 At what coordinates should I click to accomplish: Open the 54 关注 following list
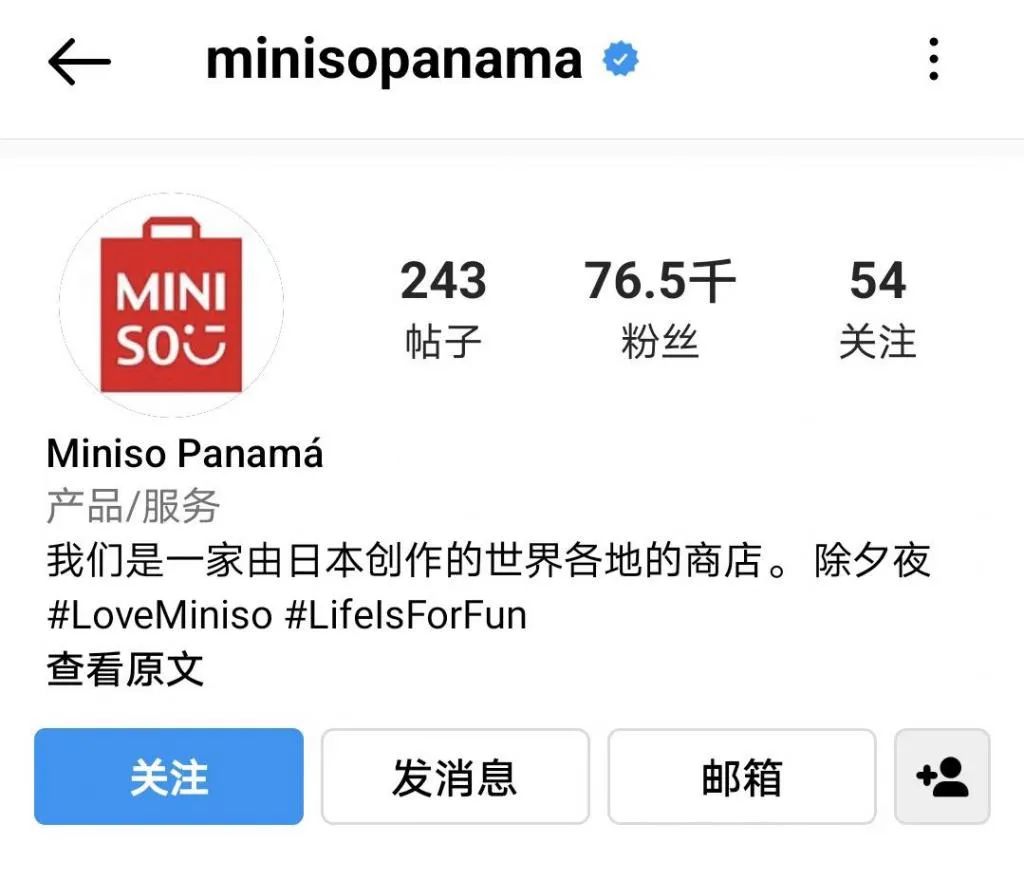[x=878, y=307]
